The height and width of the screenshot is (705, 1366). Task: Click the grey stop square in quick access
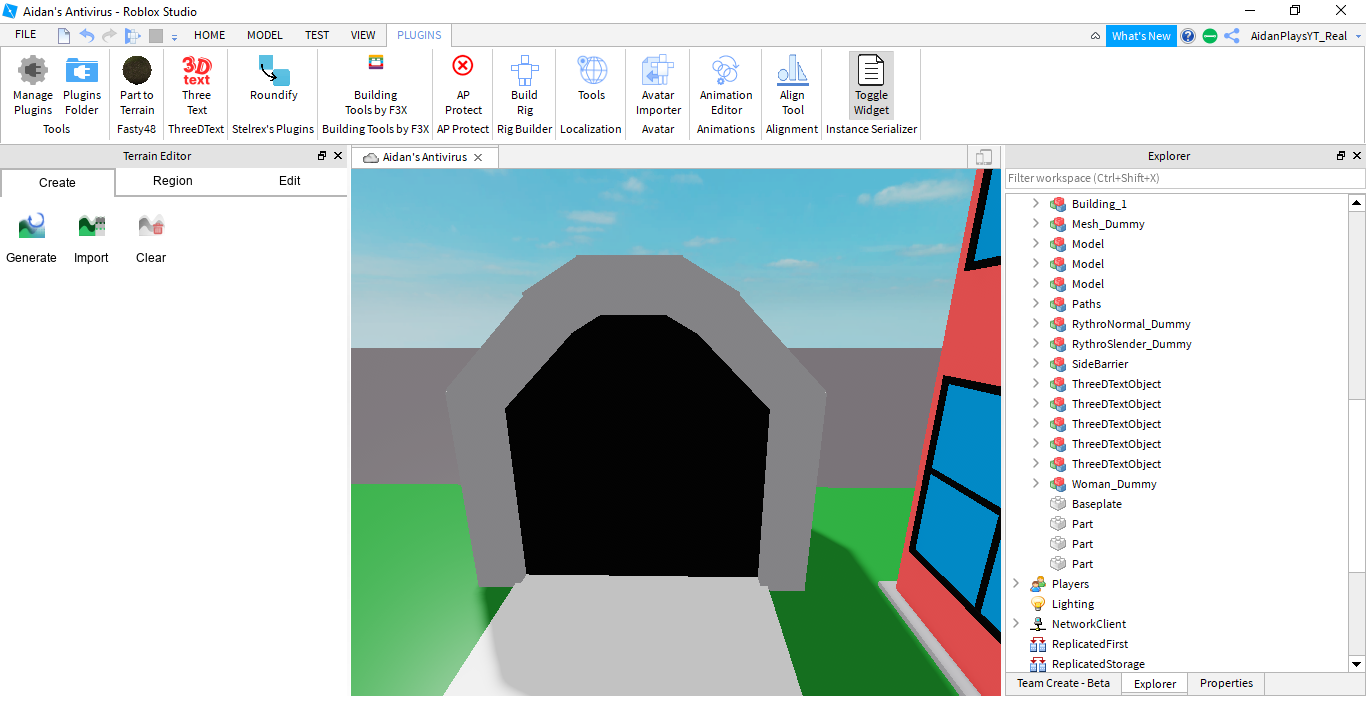156,36
